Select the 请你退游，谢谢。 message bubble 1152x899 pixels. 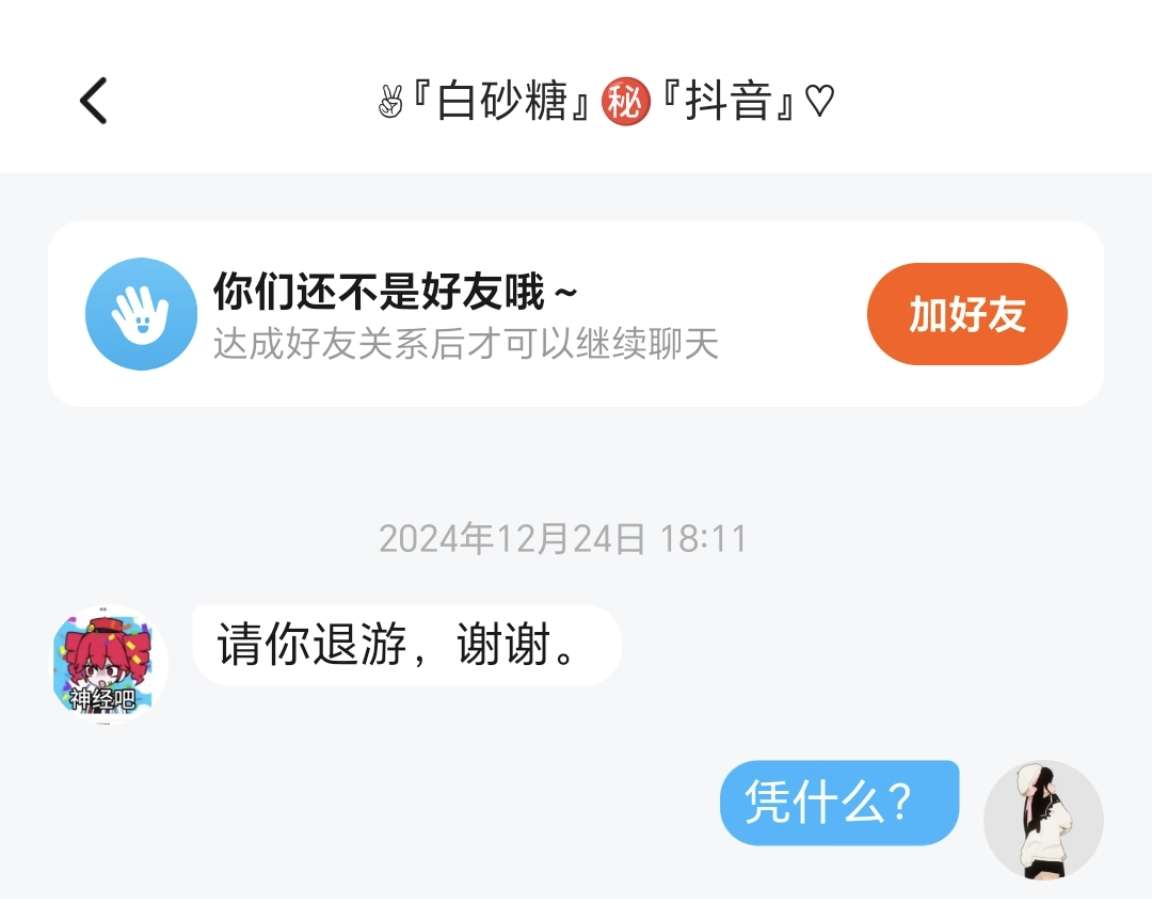pyautogui.click(x=407, y=646)
